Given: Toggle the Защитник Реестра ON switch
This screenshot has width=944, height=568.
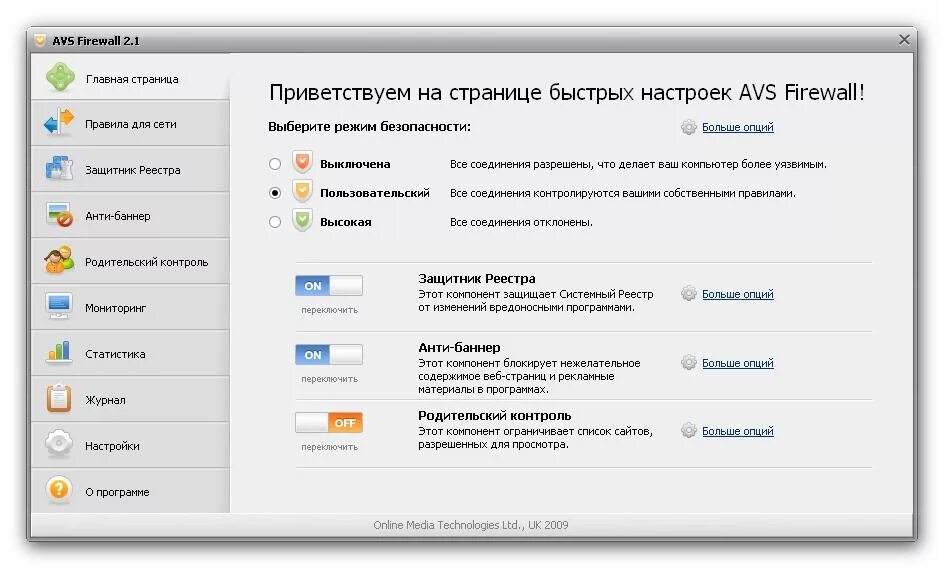Looking at the screenshot, I should [x=329, y=286].
